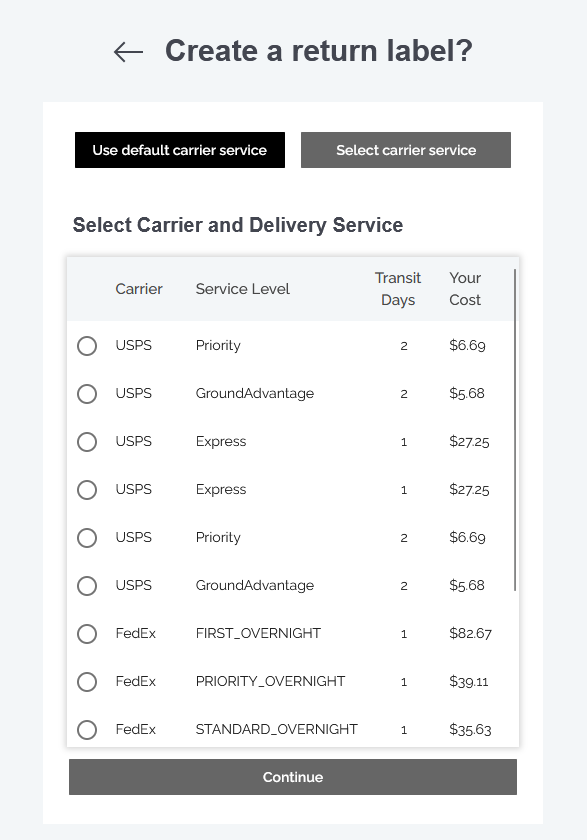This screenshot has height=840, width=587.
Task: Click the PRIORITY_OVERNIGHT service level text
Action: click(270, 681)
